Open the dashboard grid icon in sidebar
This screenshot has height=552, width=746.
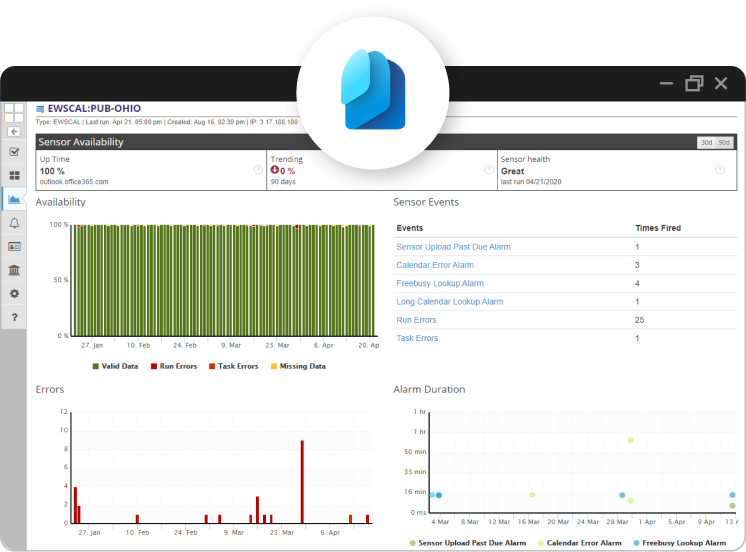point(14,176)
